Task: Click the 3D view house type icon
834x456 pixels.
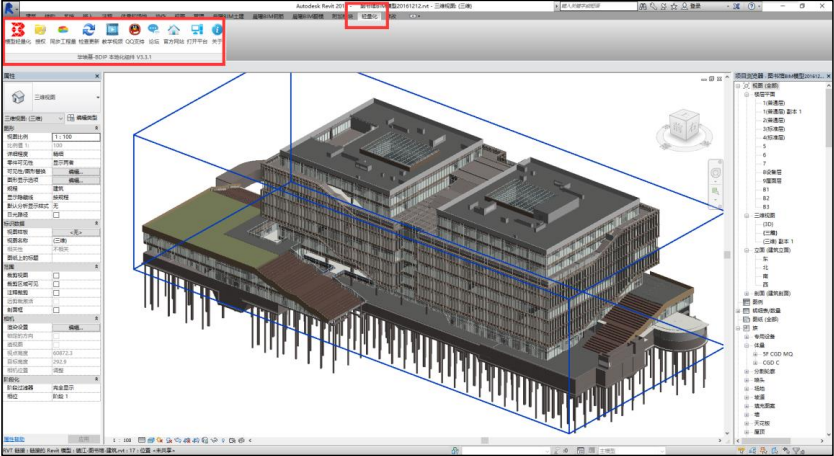Action: 18,97
